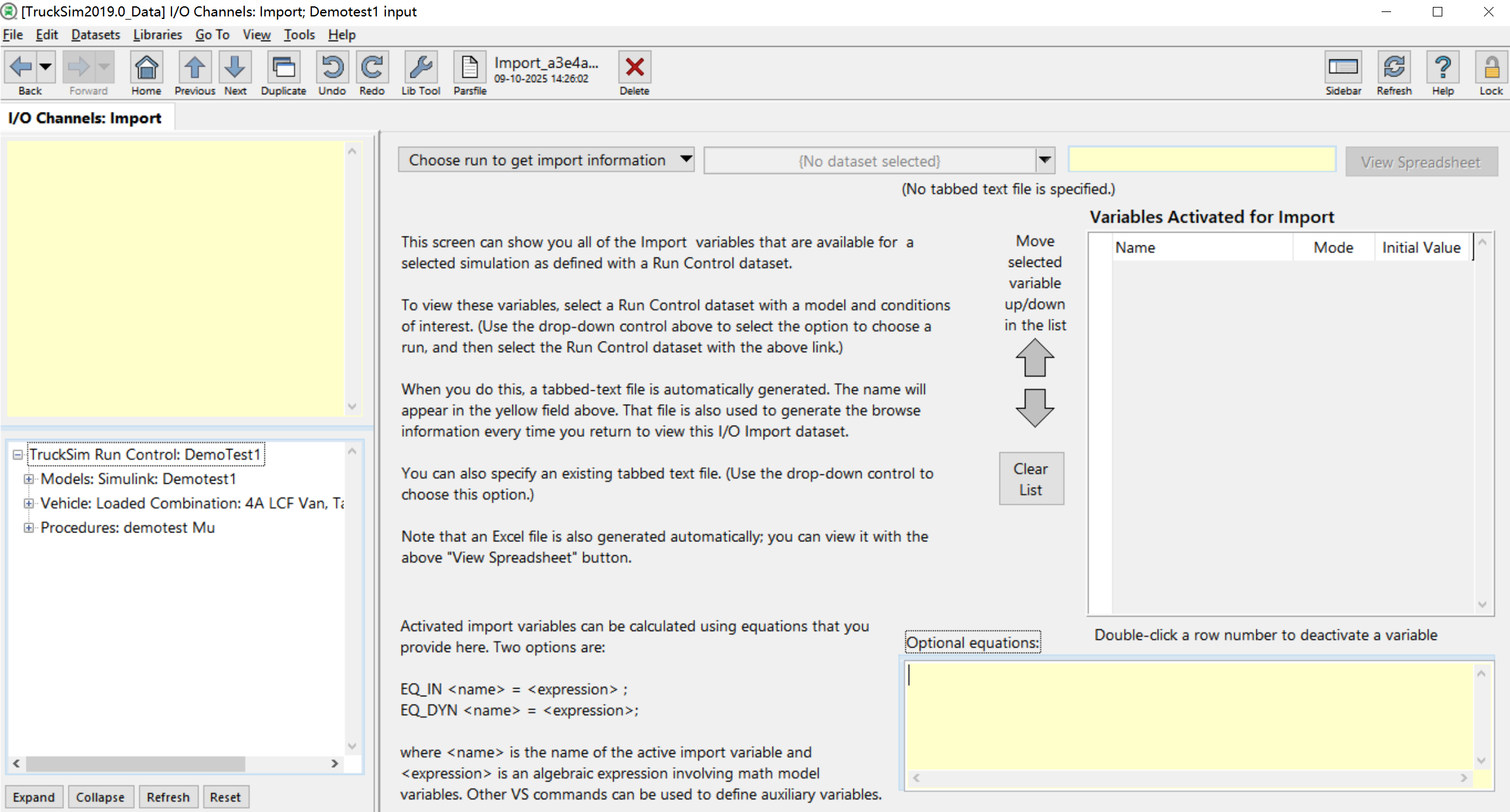Open the View menu

click(x=256, y=35)
